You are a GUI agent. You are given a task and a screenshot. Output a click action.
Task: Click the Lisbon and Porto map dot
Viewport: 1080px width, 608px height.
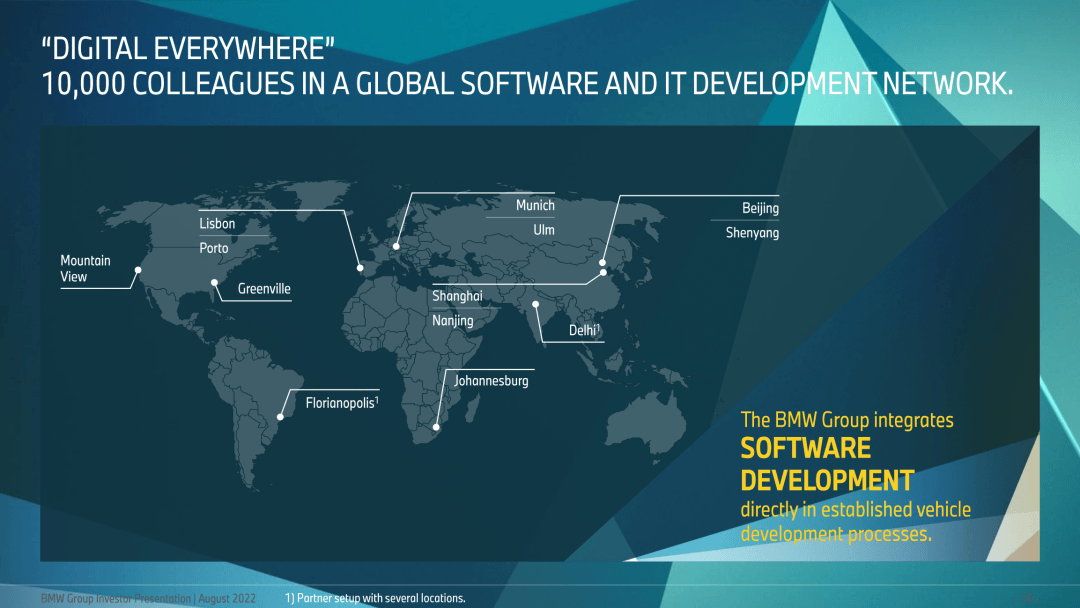360,268
